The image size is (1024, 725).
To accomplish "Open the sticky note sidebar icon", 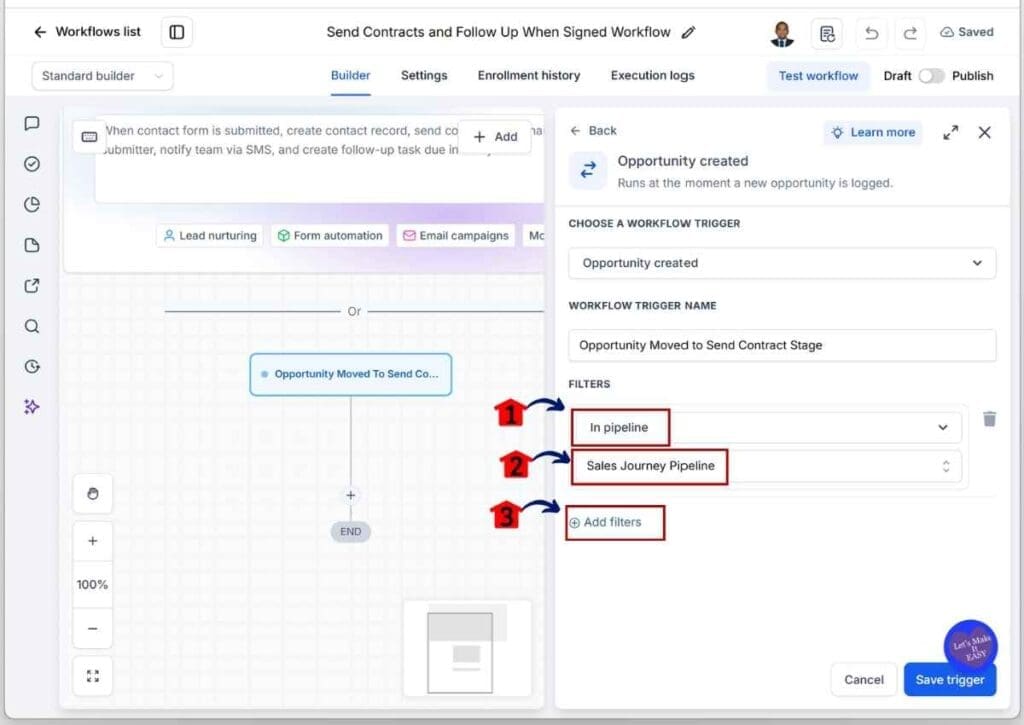I will (31, 245).
